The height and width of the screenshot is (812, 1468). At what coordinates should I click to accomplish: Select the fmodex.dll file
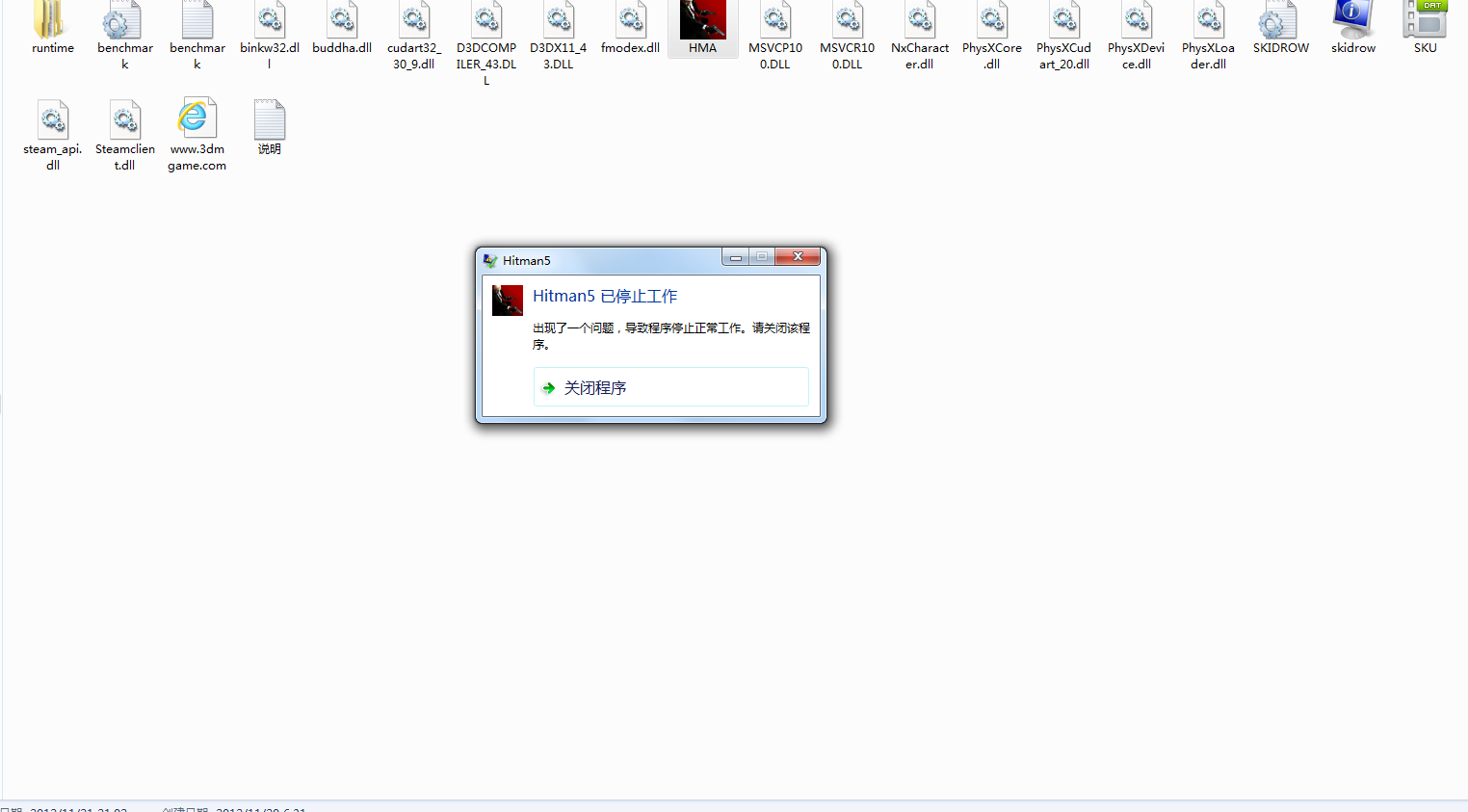pos(631,21)
